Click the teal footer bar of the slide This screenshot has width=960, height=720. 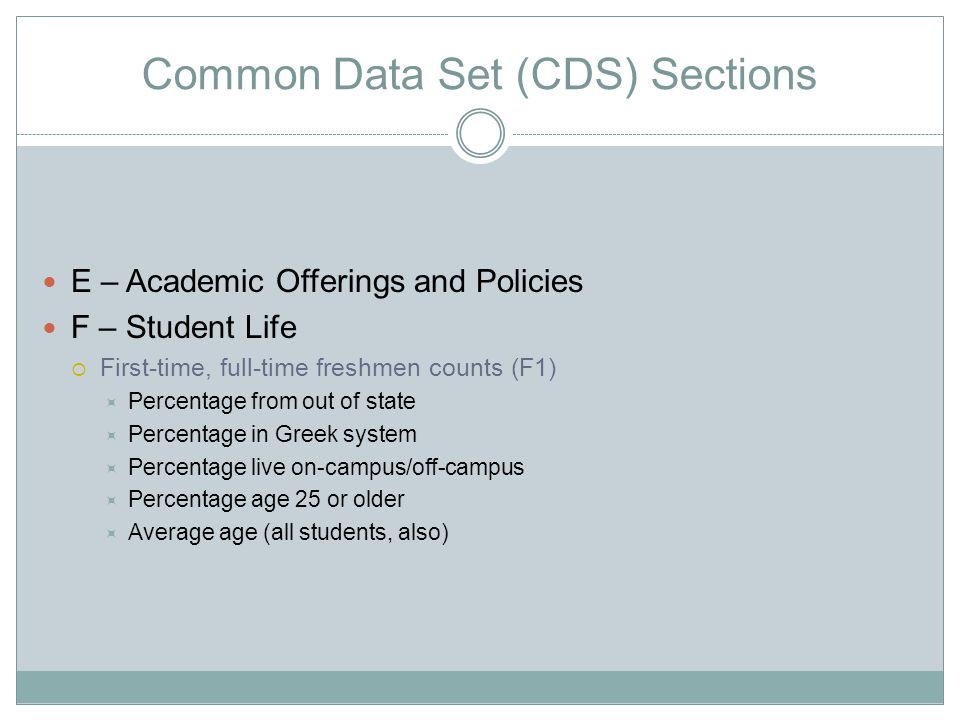(x=480, y=687)
